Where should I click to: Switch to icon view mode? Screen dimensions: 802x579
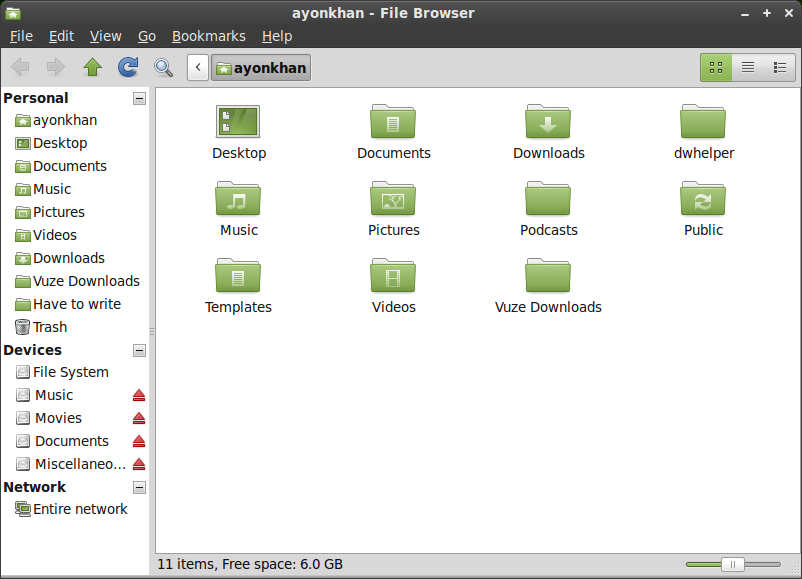[716, 68]
